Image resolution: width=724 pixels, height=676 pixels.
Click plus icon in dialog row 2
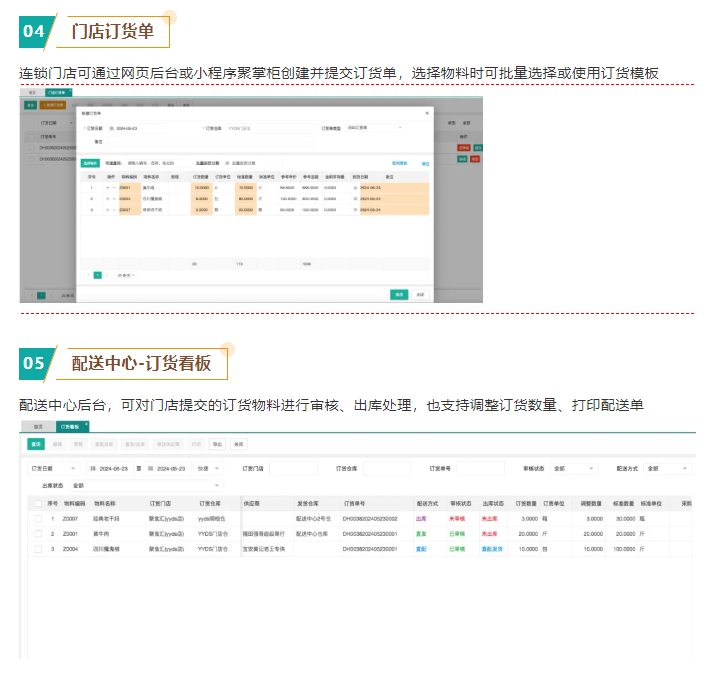point(108,199)
